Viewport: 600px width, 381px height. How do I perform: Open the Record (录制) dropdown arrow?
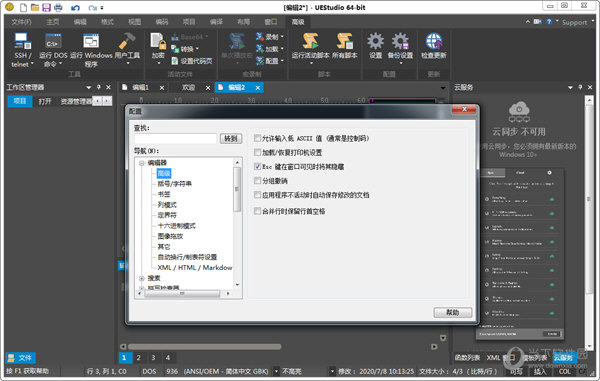(x=282, y=37)
